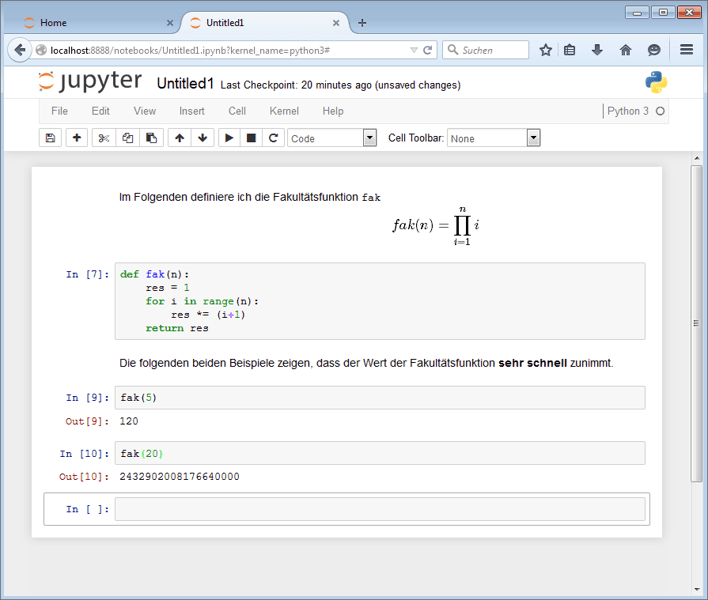Cut selected cell with scissors icon

[x=103, y=138]
